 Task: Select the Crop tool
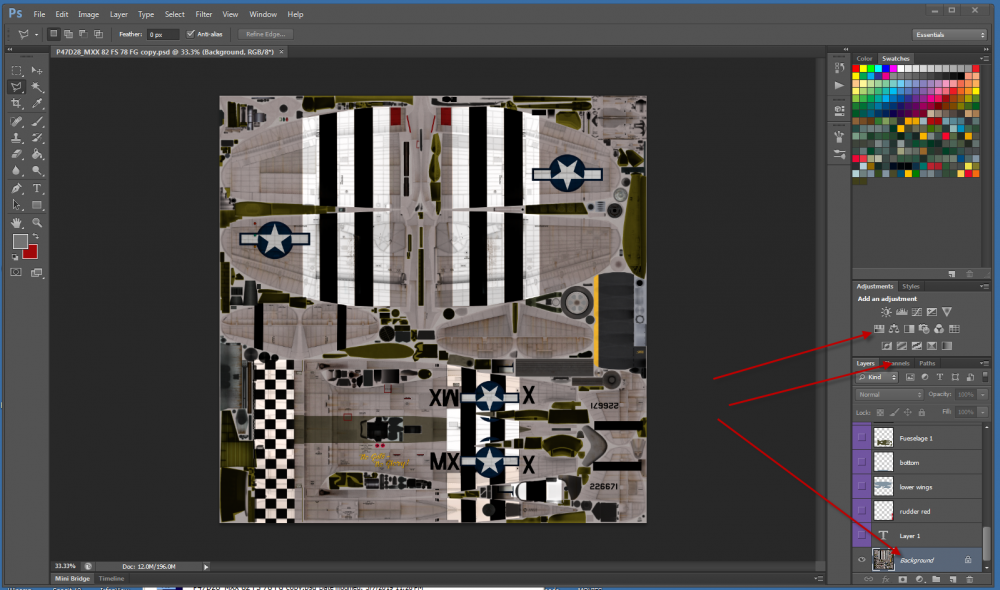coord(17,104)
